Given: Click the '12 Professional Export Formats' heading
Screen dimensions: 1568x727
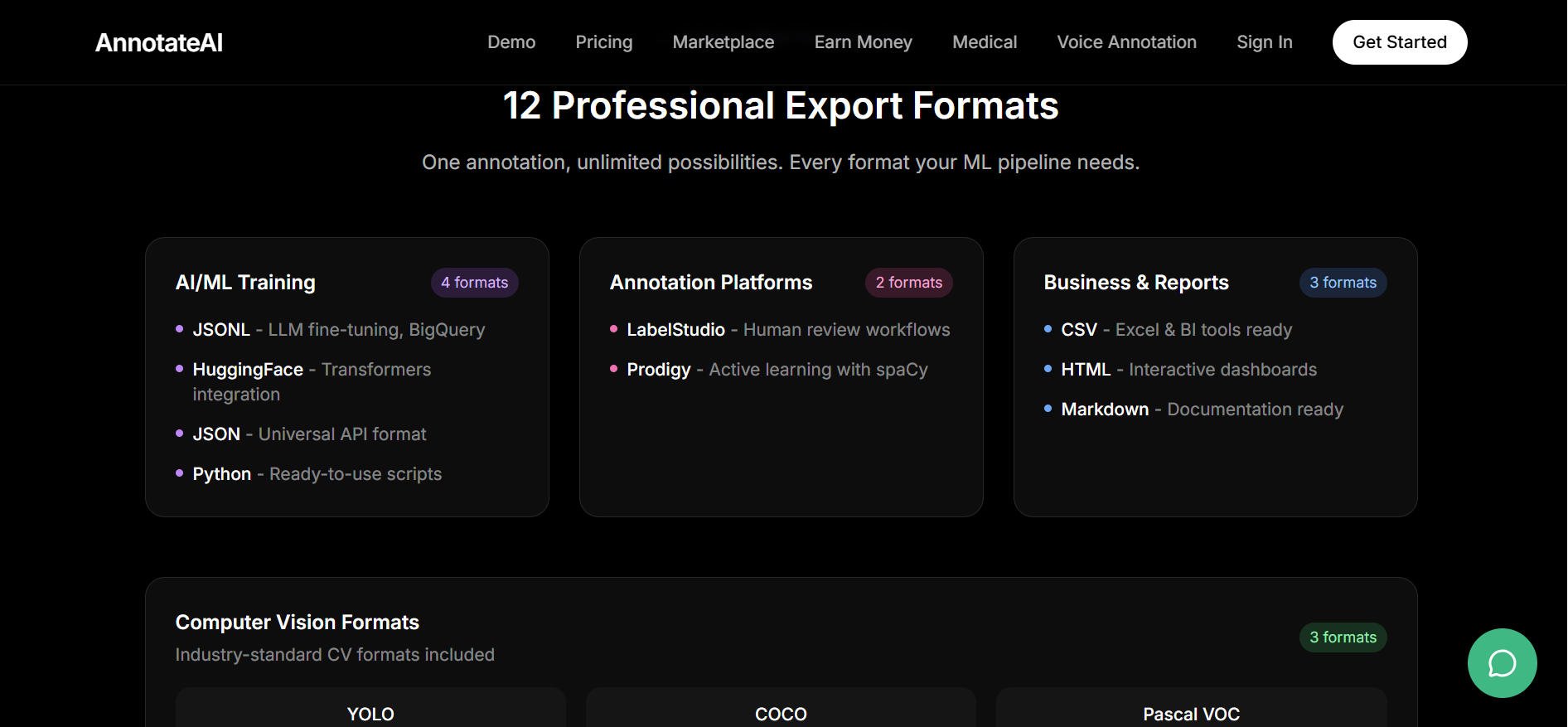Looking at the screenshot, I should point(781,106).
